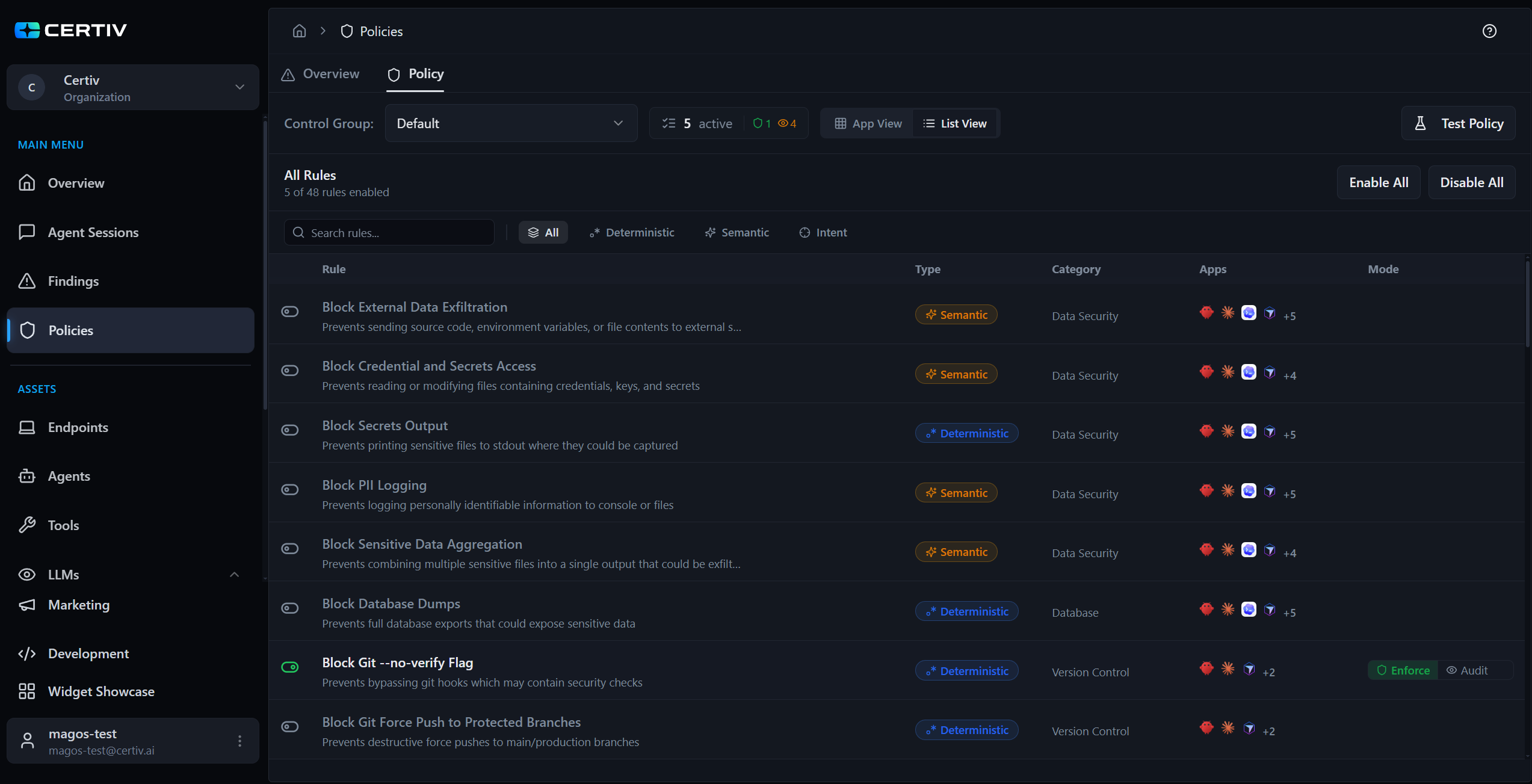Open the Control Group Default dropdown
The width and height of the screenshot is (1532, 784).
(x=510, y=123)
